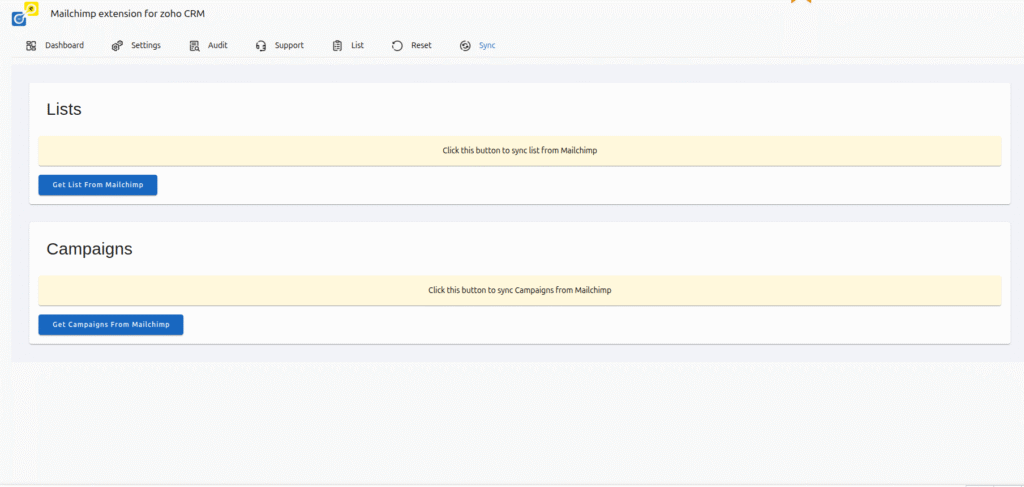Open the Support tab
Image resolution: width=1024 pixels, height=487 pixels.
289,46
